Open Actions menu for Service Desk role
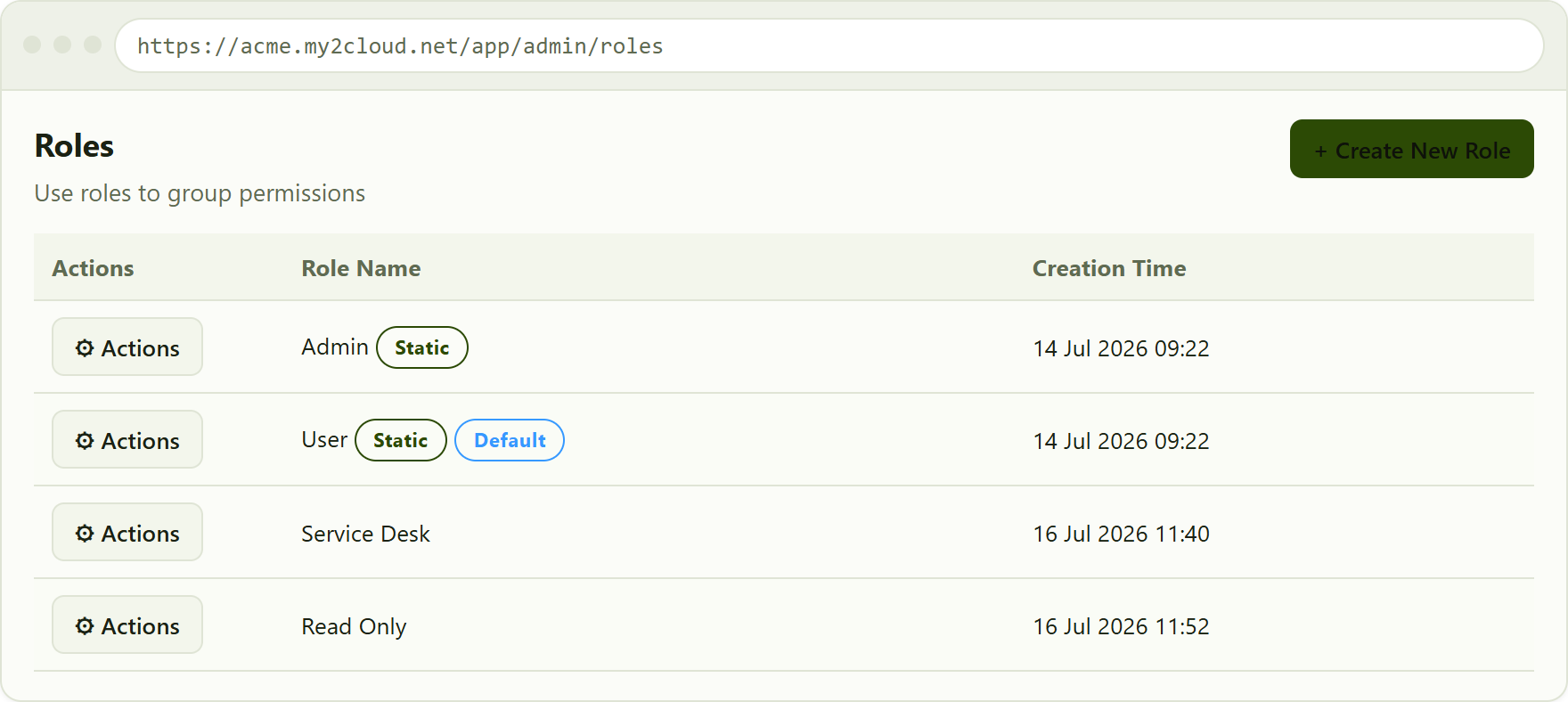Viewport: 1568px width, 702px height. [x=127, y=532]
